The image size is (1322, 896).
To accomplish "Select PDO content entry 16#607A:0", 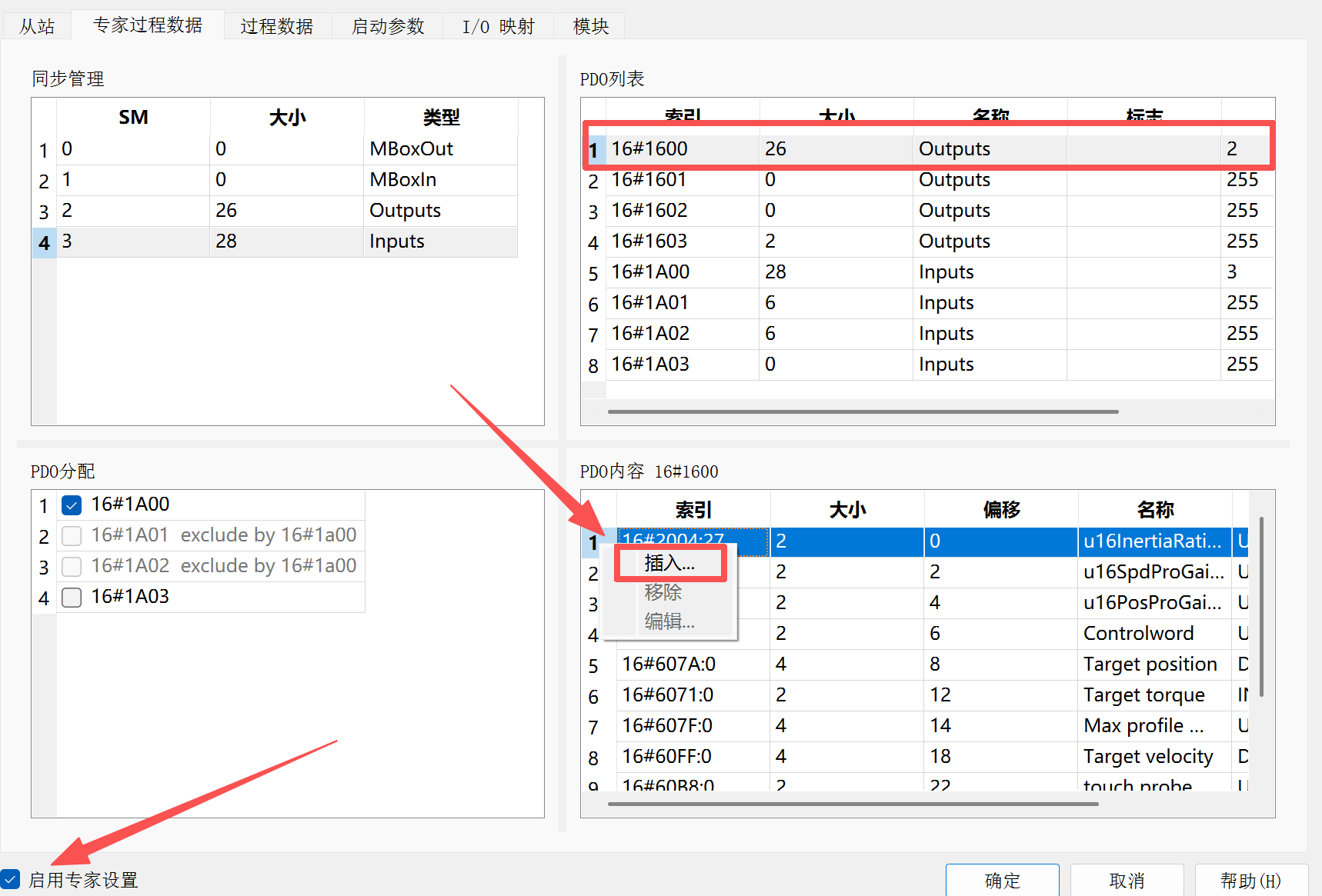I will point(693,665).
